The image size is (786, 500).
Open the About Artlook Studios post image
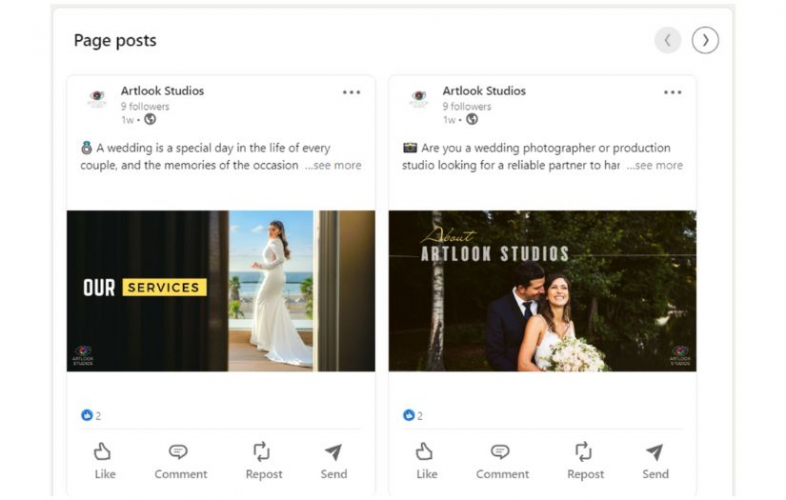(542, 291)
